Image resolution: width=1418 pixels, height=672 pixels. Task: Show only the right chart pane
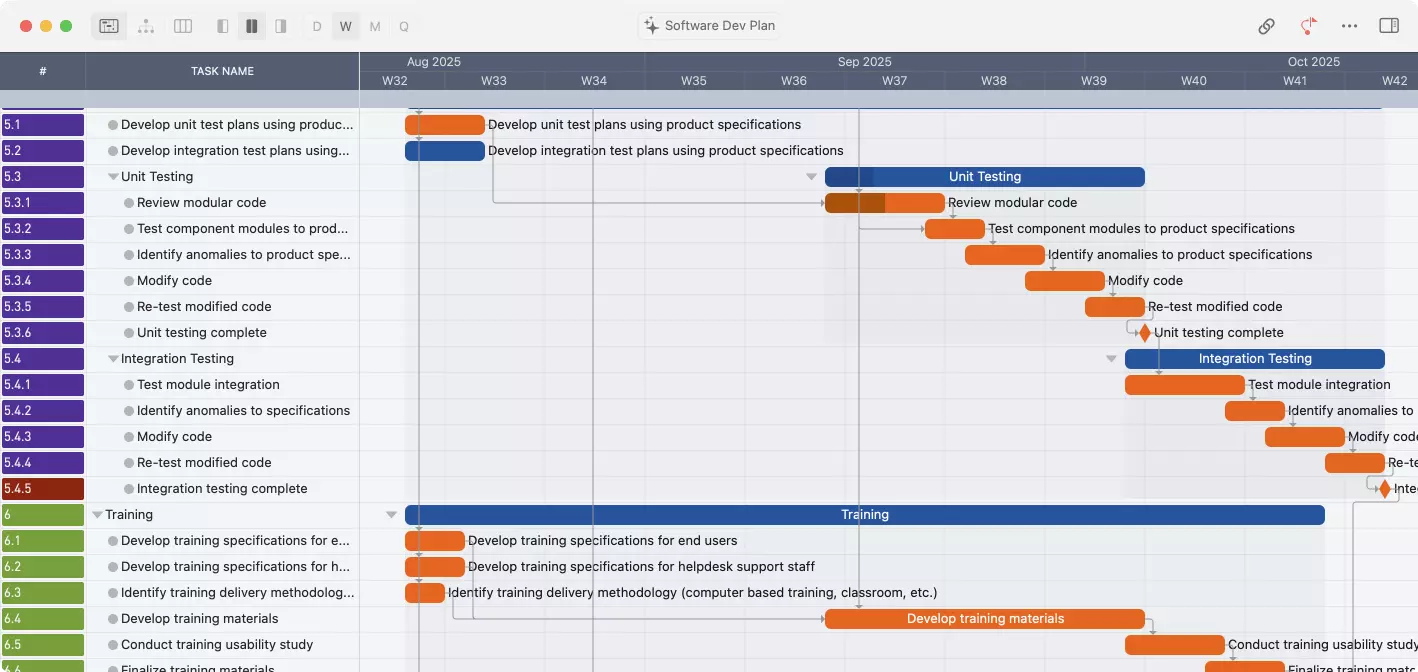point(281,26)
